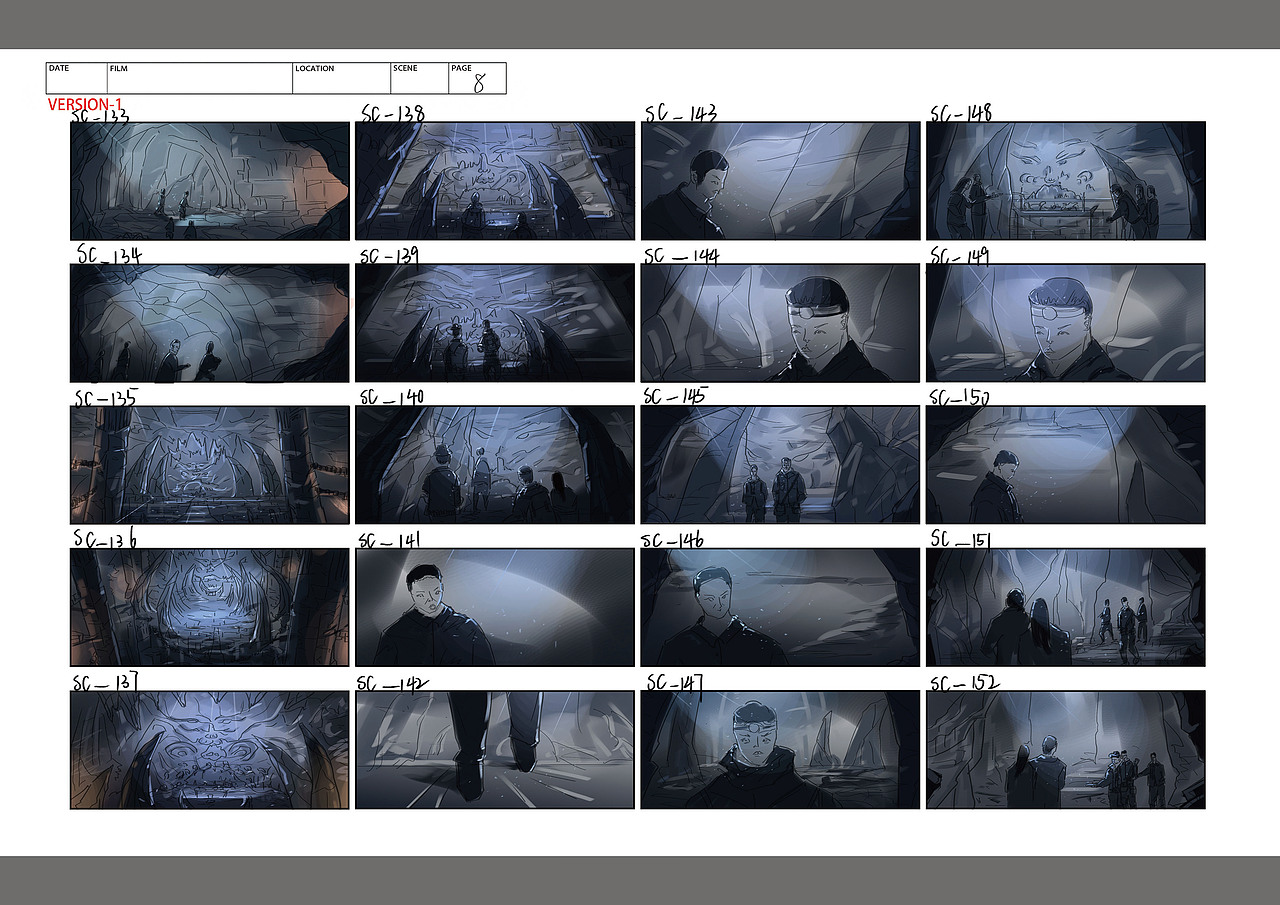
Task: Open storyboard frame SC-151
Action: tap(1066, 607)
